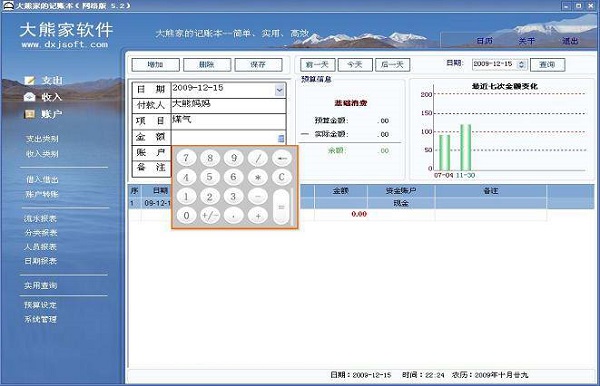The width and height of the screenshot is (600, 386).
Task: Click the 删除 delete button
Action: coord(207,65)
